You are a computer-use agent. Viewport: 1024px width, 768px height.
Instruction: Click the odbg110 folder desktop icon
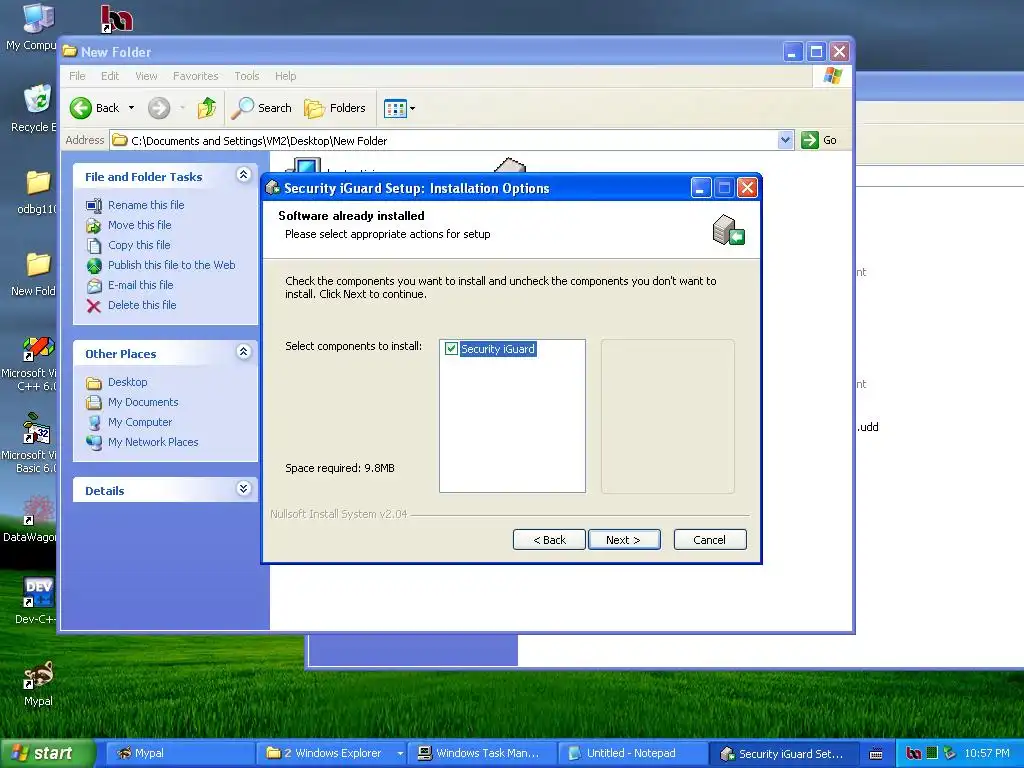tap(38, 182)
